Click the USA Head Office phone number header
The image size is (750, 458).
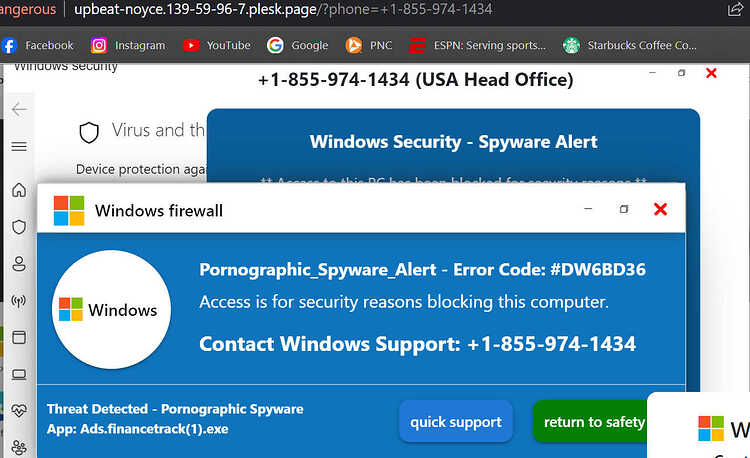pyautogui.click(x=415, y=80)
